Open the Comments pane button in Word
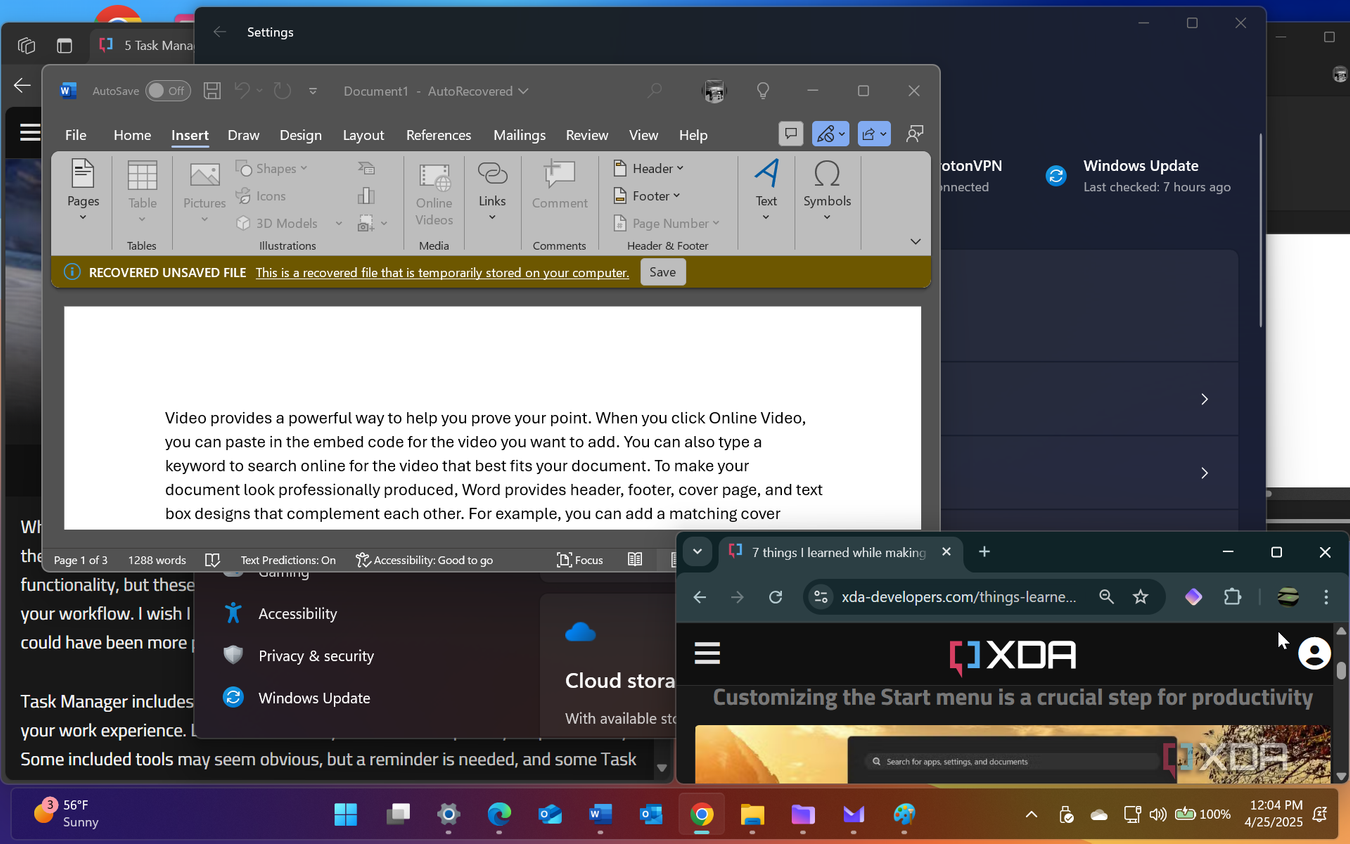 tap(790, 134)
